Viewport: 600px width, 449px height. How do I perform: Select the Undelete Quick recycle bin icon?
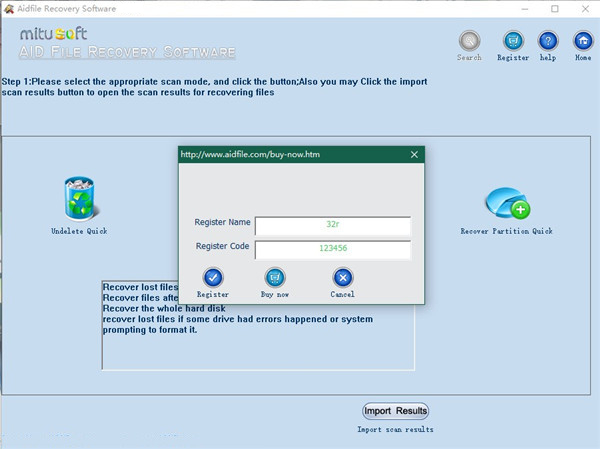79,199
